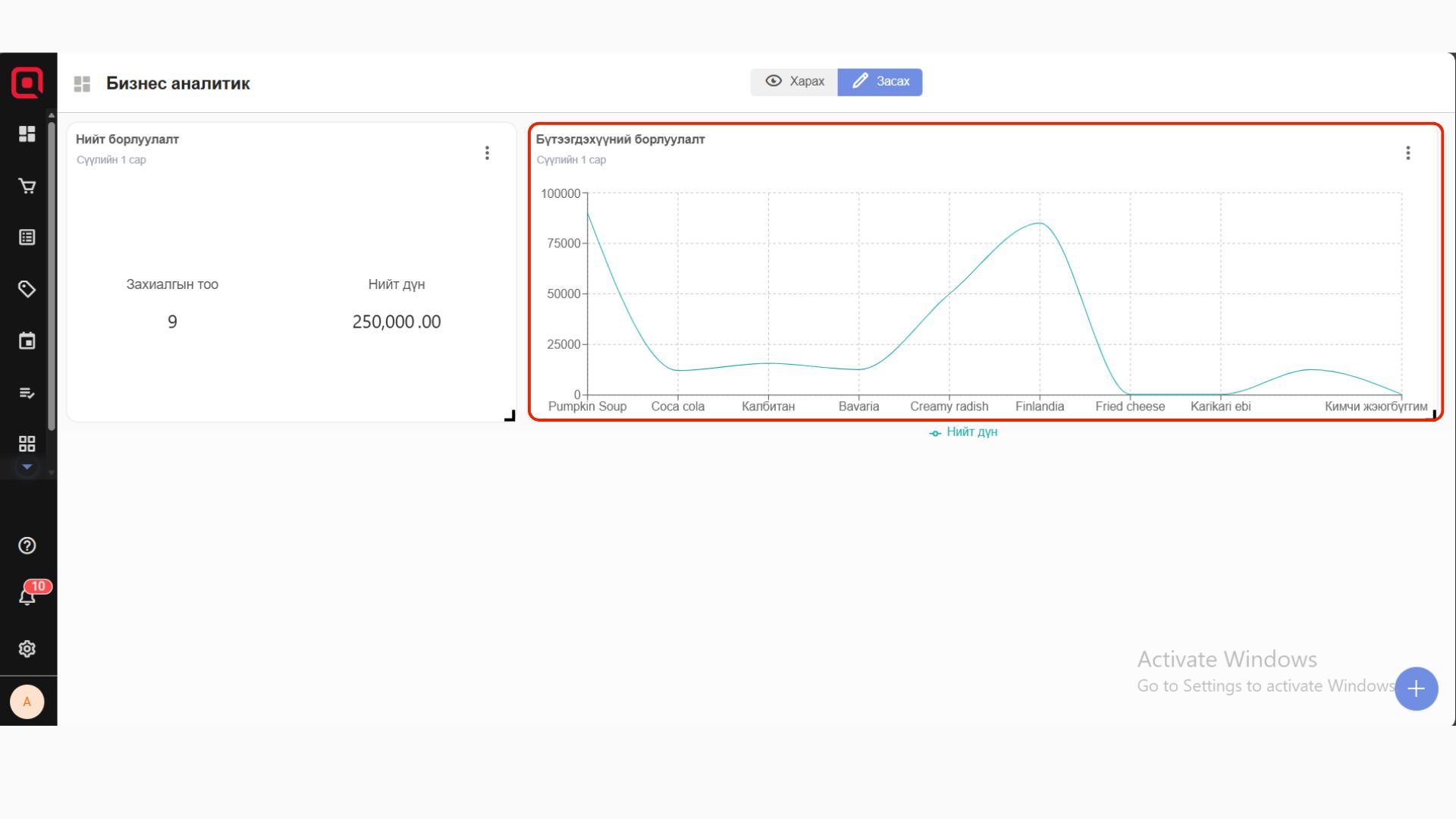This screenshot has width=1456, height=819.
Task: Switch to Засах edit mode
Action: 880,82
